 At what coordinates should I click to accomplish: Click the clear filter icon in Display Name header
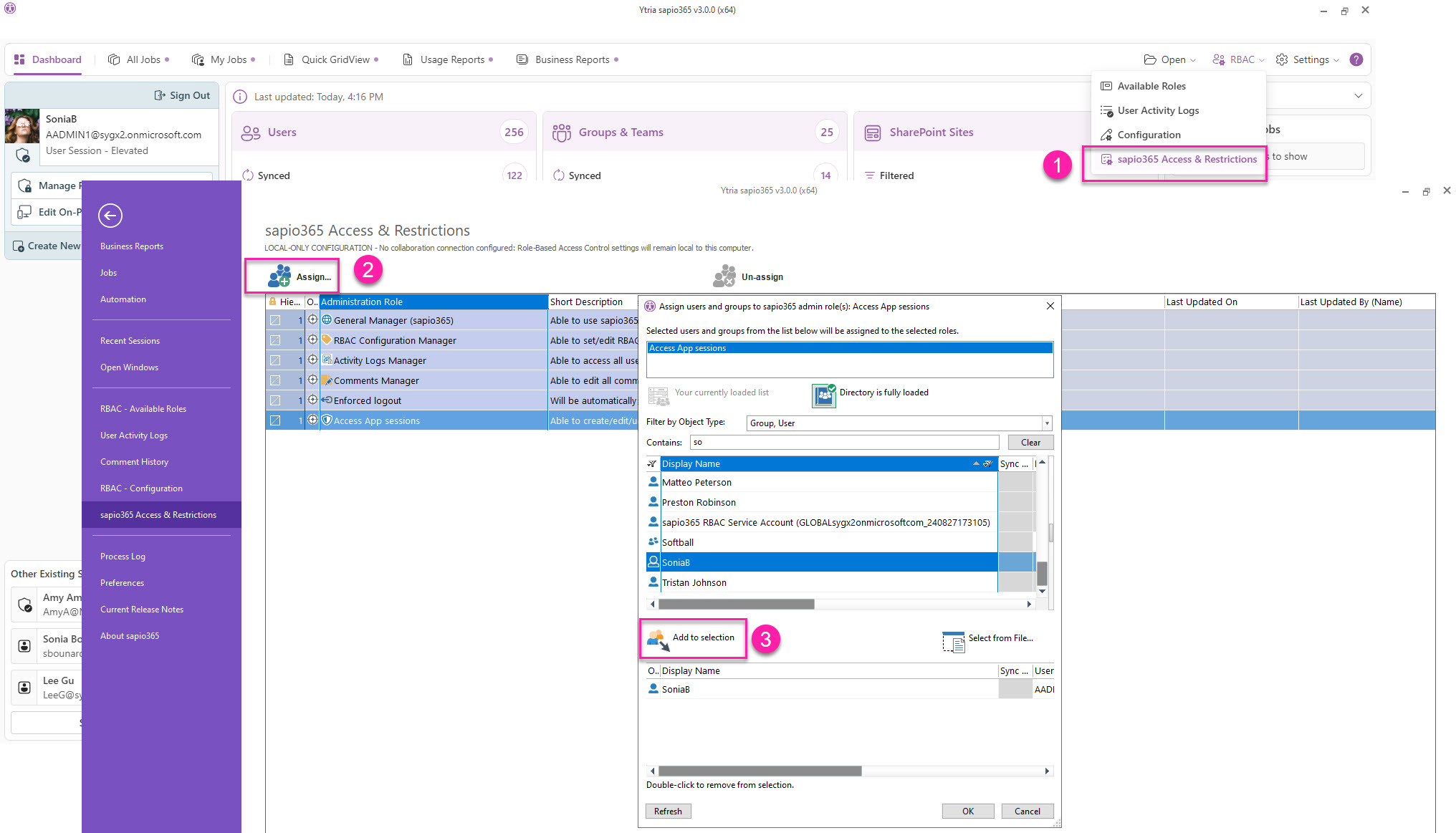[987, 464]
